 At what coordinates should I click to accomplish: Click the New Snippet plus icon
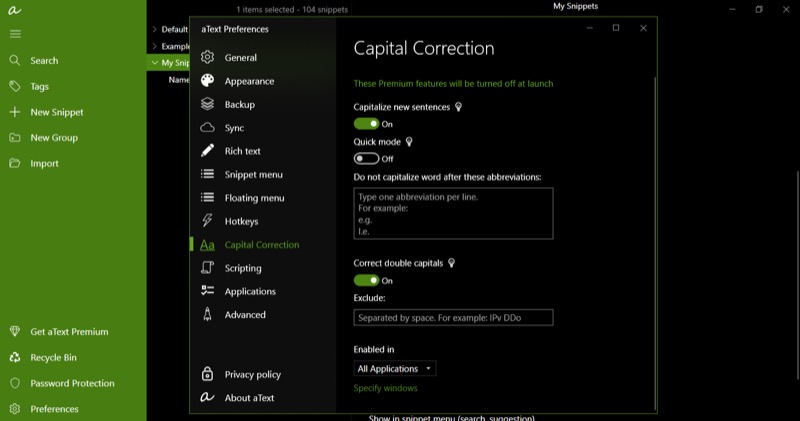15,112
